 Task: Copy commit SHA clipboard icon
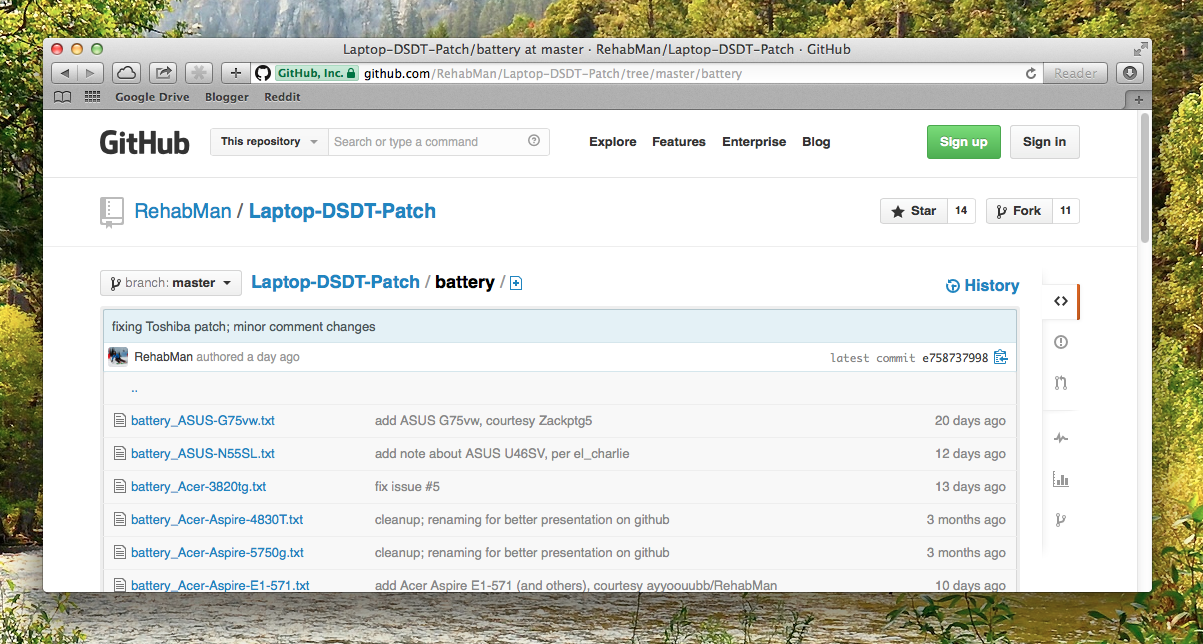click(1001, 357)
